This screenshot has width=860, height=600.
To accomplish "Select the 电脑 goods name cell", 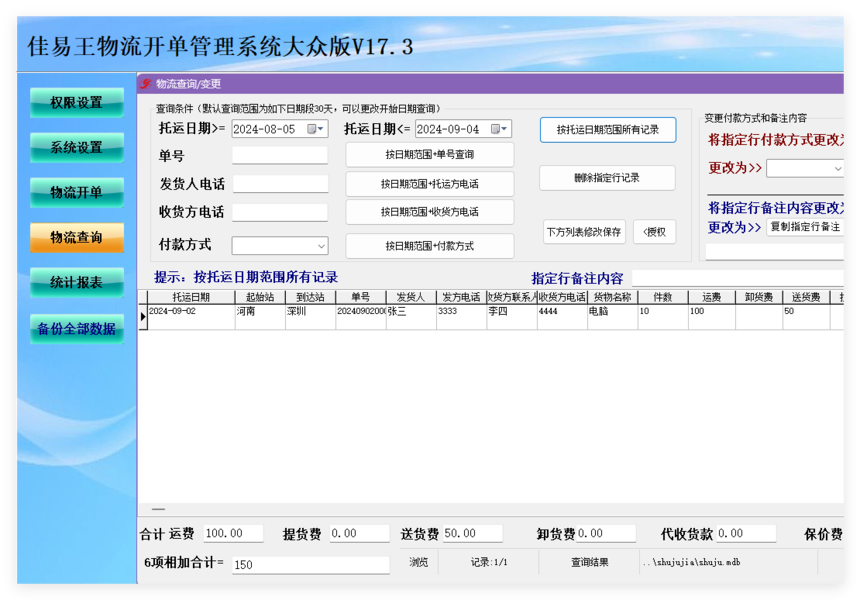I will (x=613, y=316).
